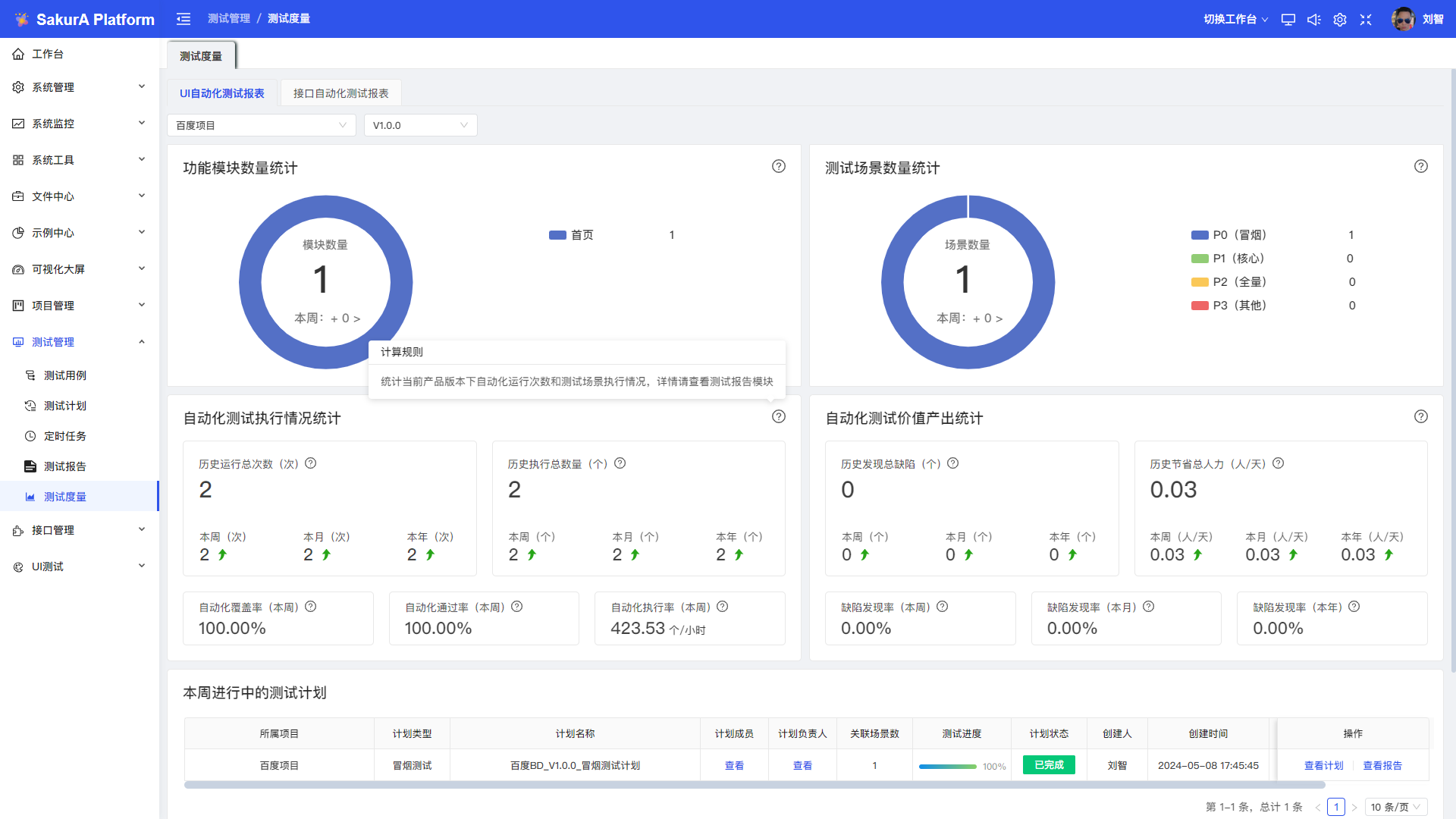Screen dimensions: 1456x819
Task: Open 测试计划 in sidebar
Action: point(80,406)
